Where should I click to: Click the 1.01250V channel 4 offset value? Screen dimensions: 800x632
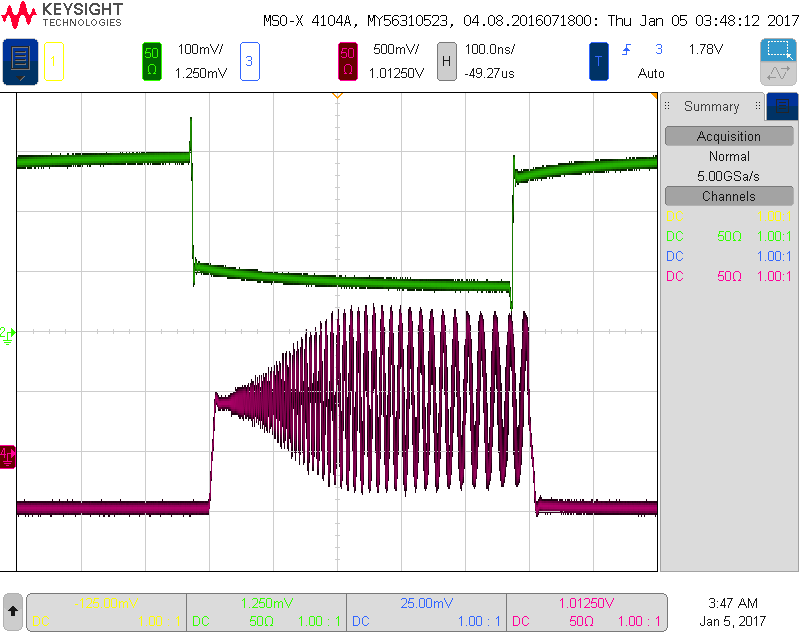[x=396, y=73]
